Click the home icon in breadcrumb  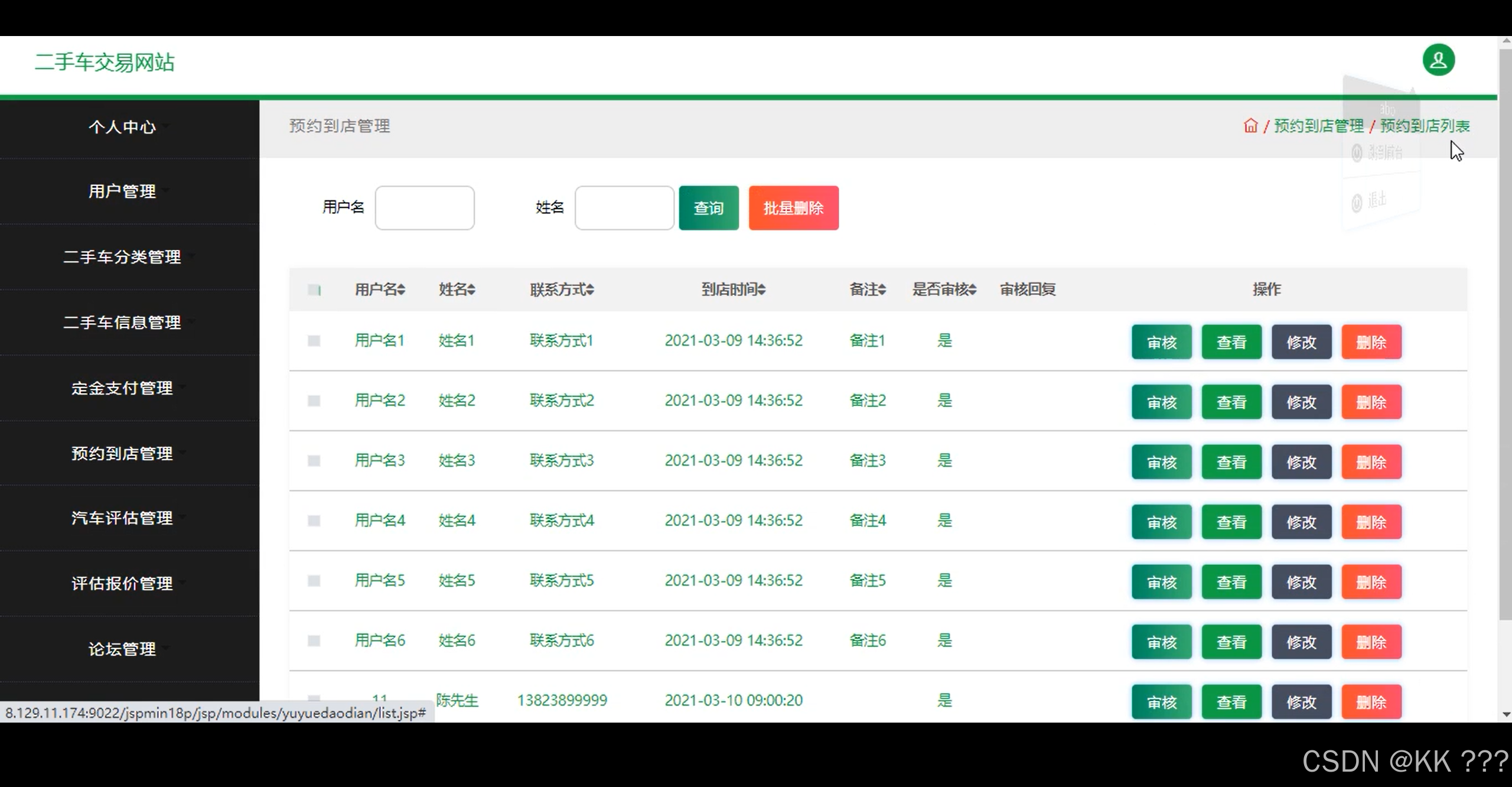tap(1250, 126)
